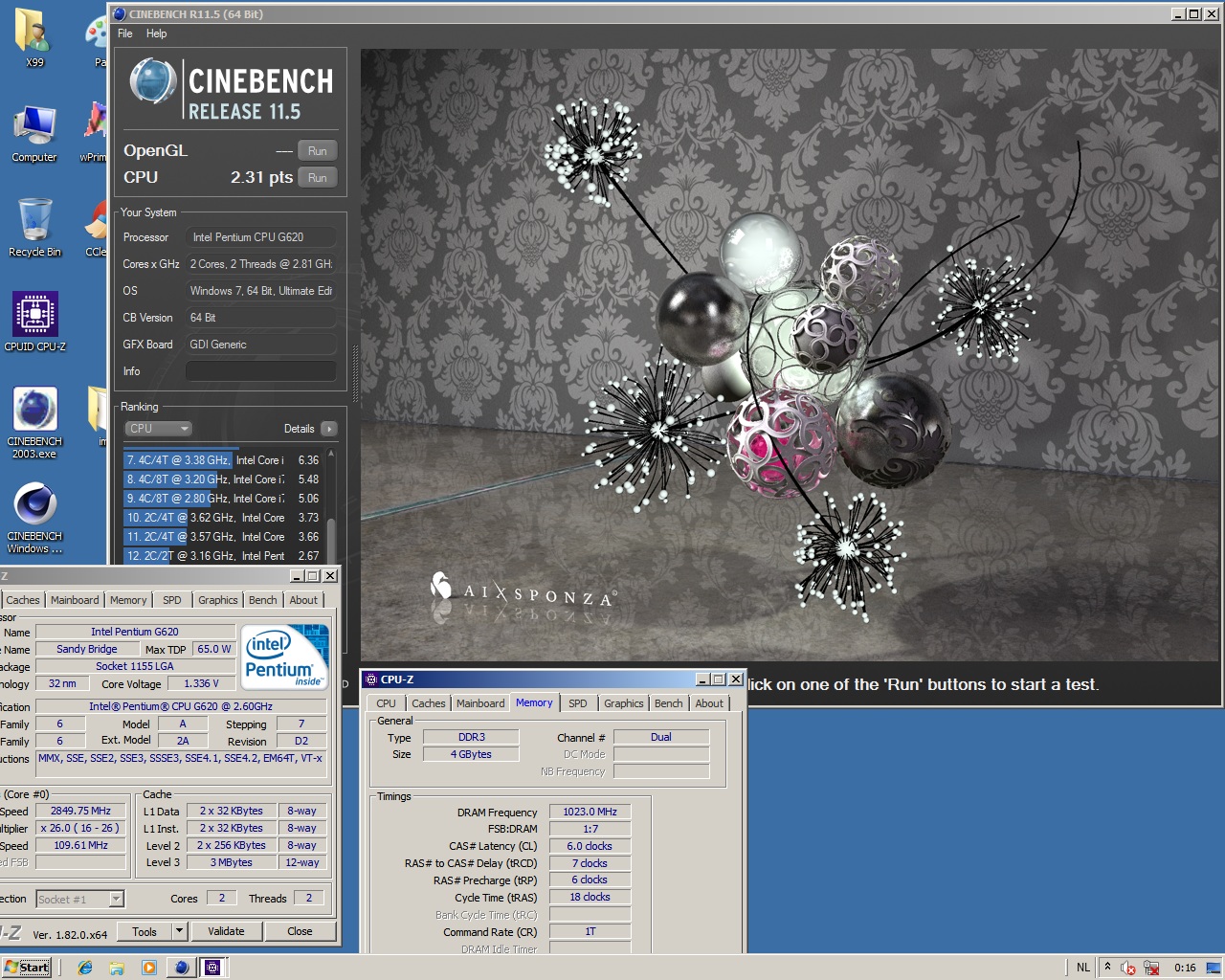Screen dimensions: 1225x980
Task: Click the Cinebench logo sphere icon
Action: point(152,81)
